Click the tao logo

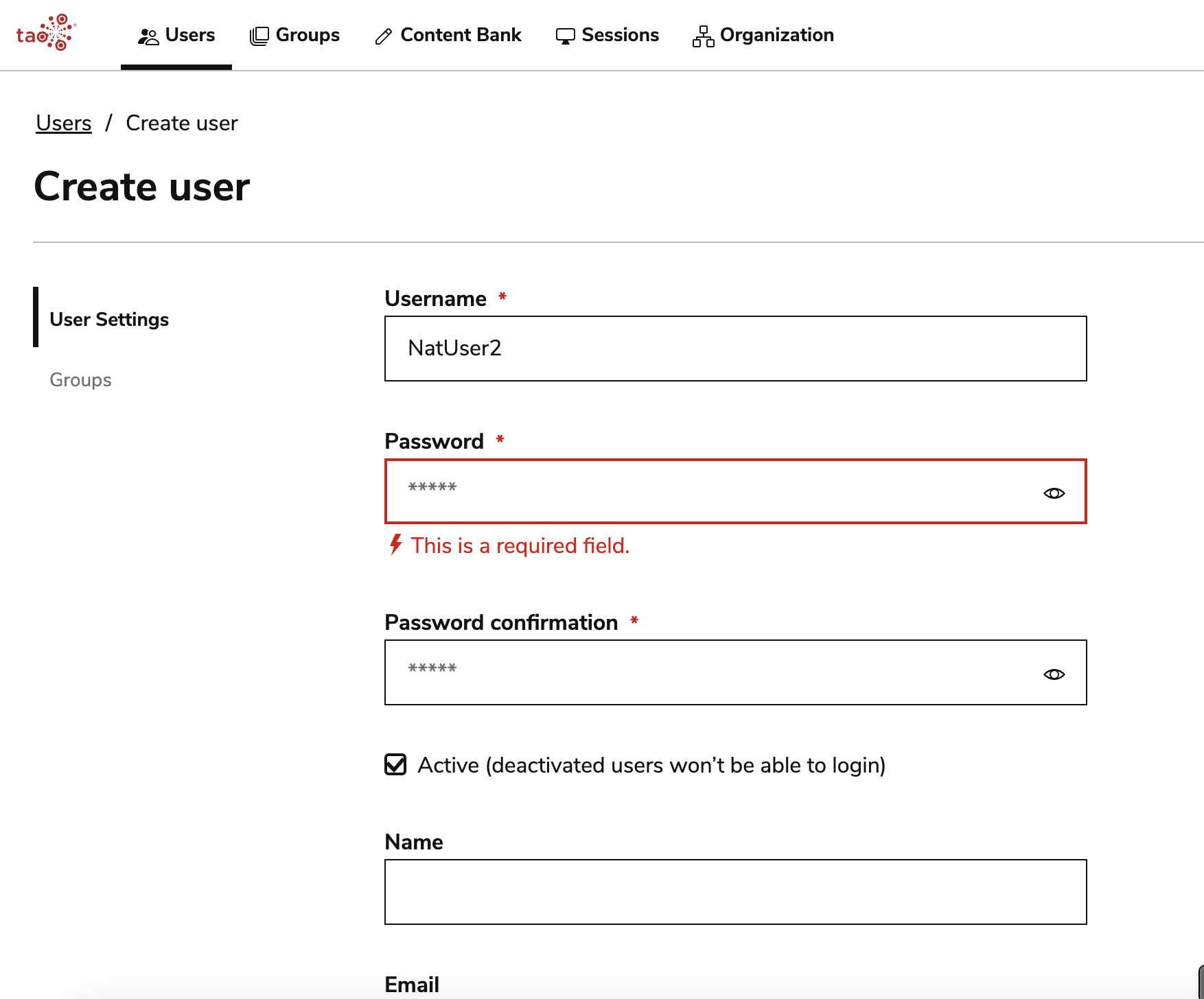pos(44,33)
